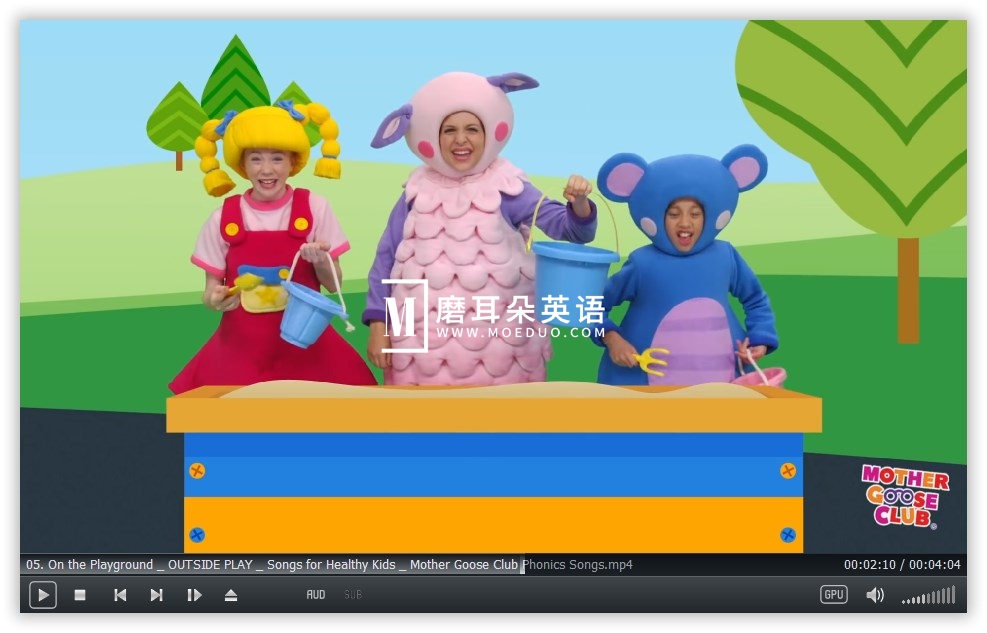Skip to the previous track
Viewport: 987px width, 633px height.
coord(119,595)
